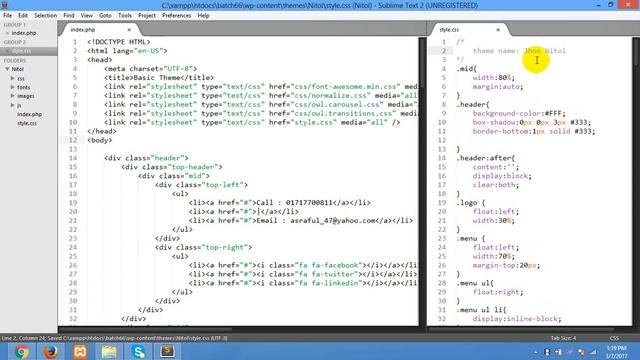Click the vertical scrollbar of style.css pane
This screenshot has height=360, width=640.
636,51
